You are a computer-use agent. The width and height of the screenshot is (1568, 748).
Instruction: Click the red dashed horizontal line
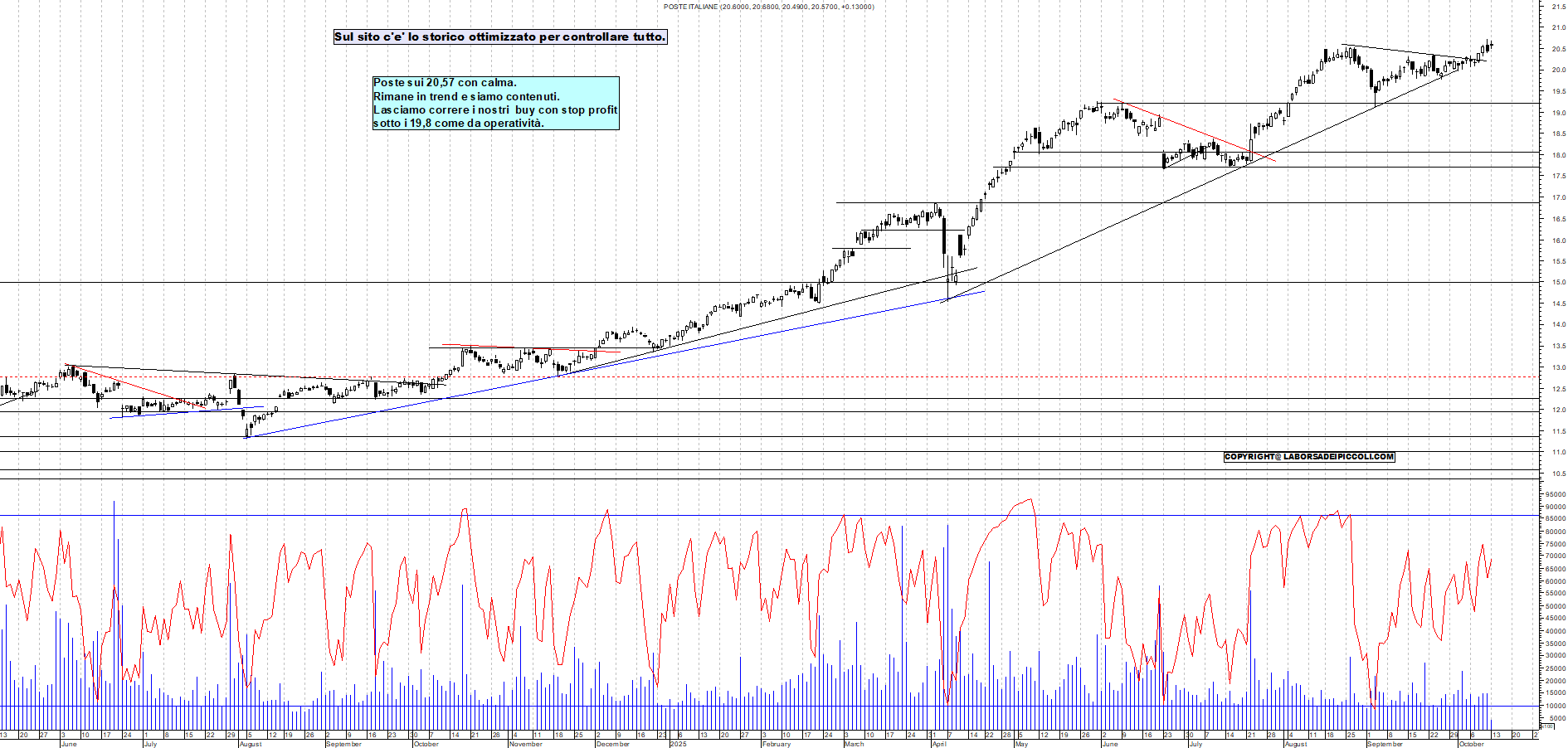click(x=747, y=377)
